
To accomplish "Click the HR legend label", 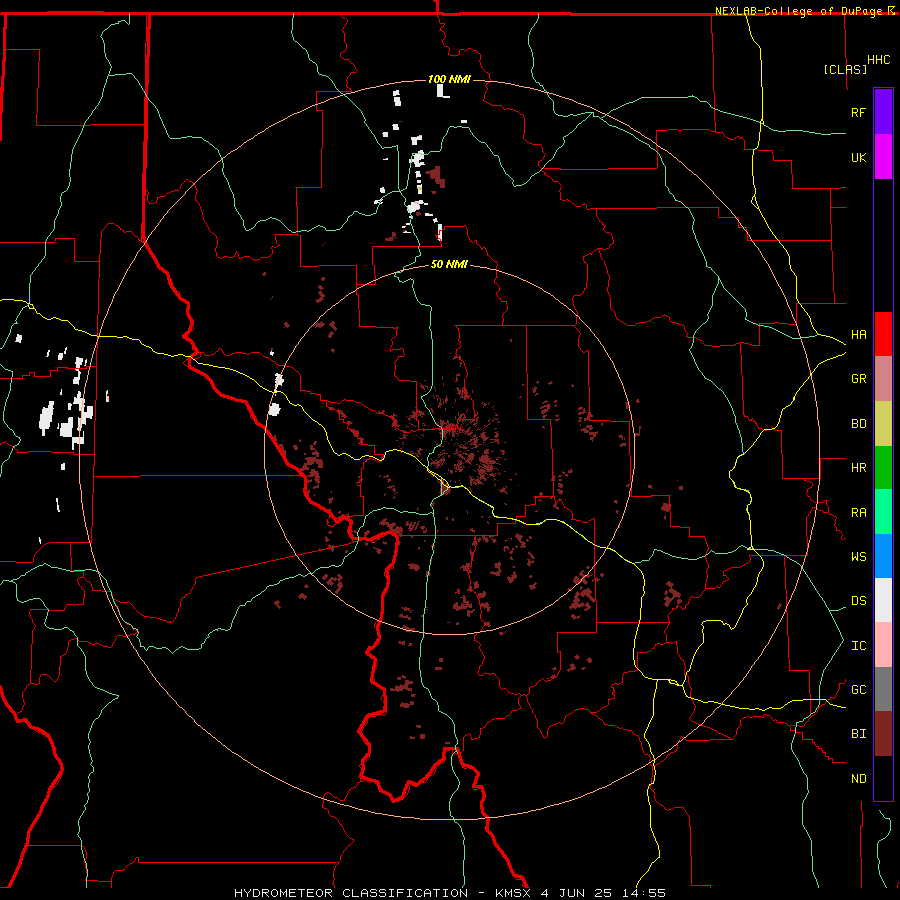I will [x=858, y=468].
